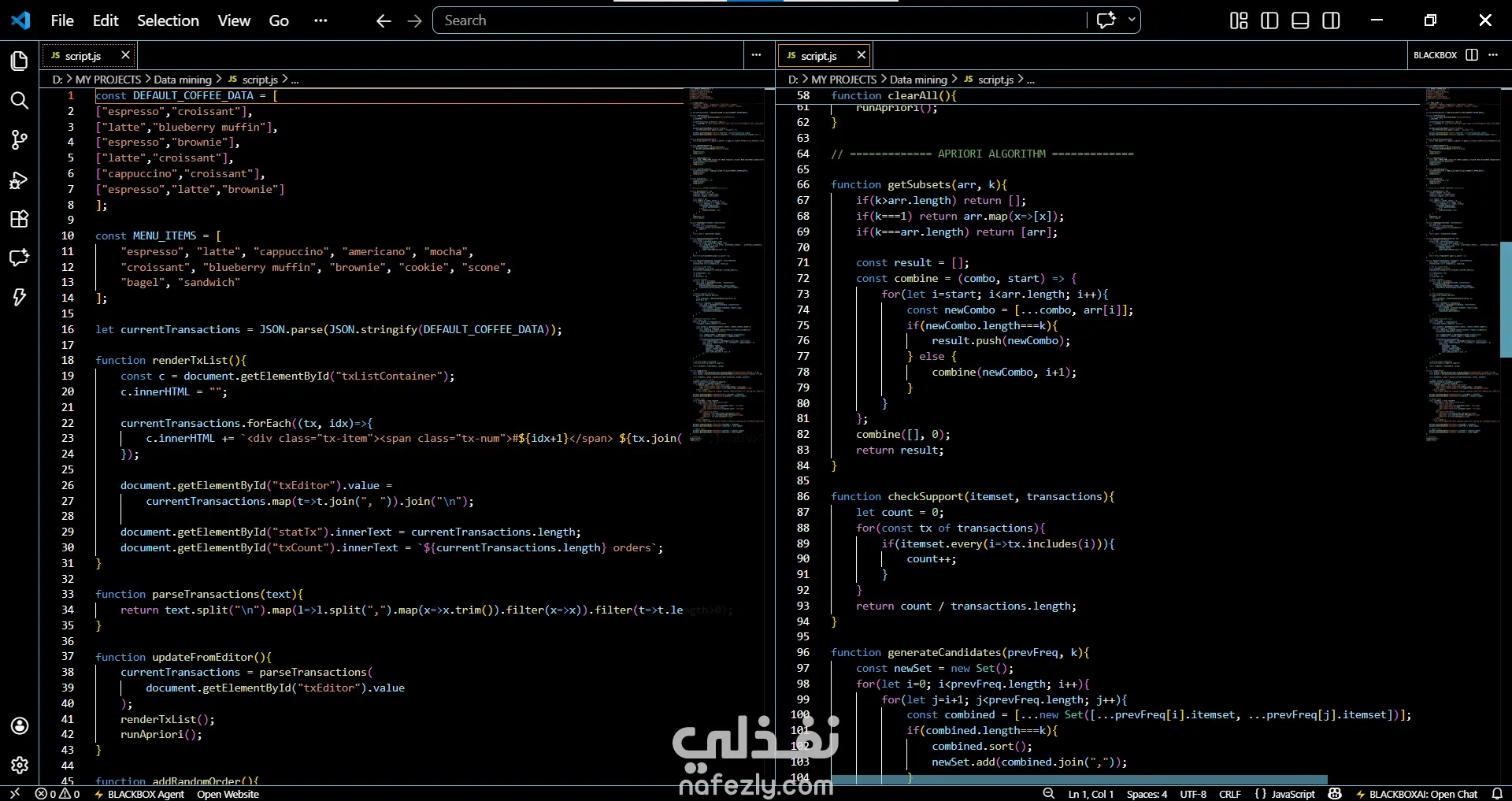Image resolution: width=1512 pixels, height=801 pixels.
Task: Open the Copilot chat icon in title bar
Action: pos(1106,20)
